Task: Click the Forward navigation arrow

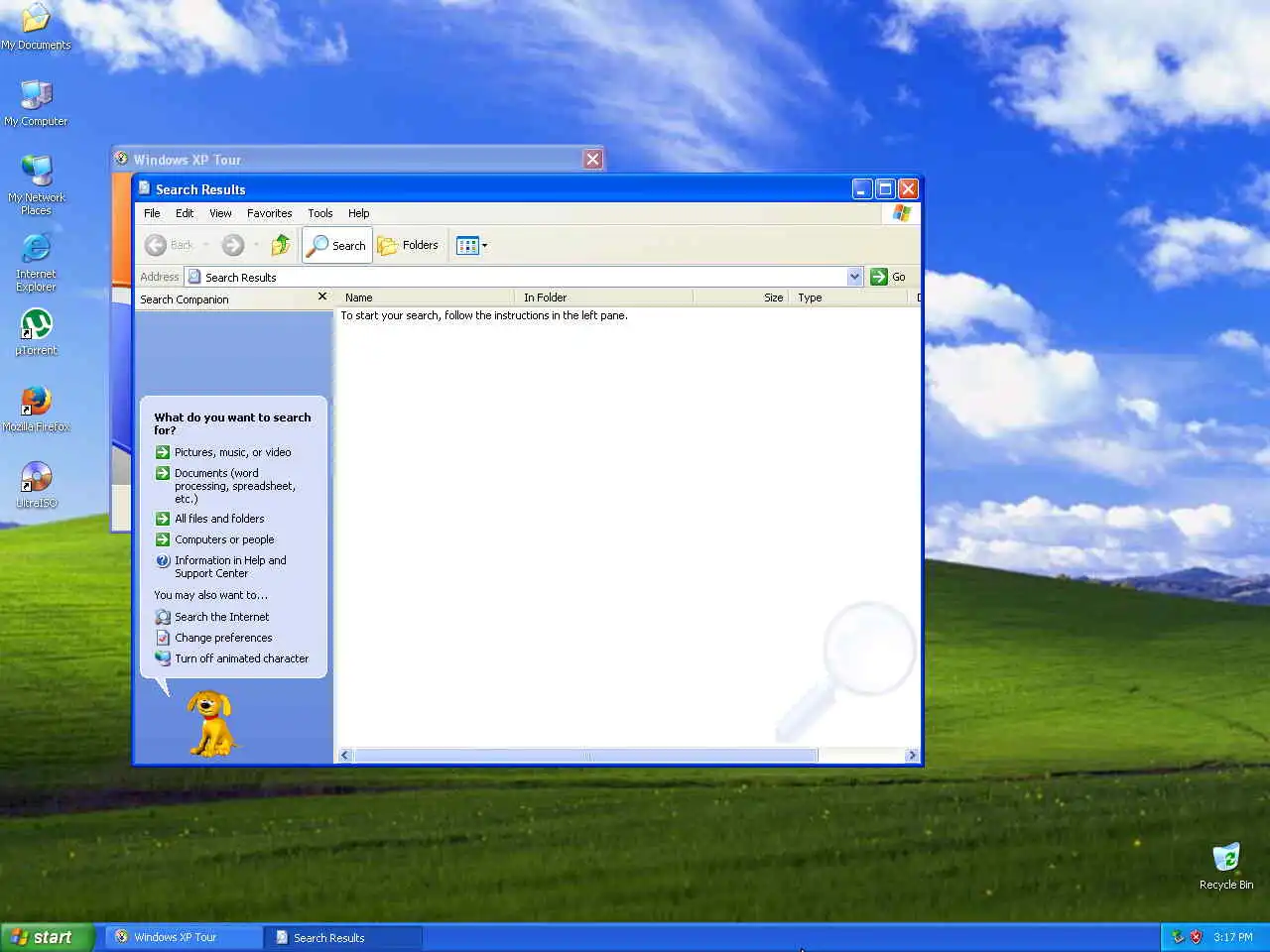Action: (x=232, y=245)
